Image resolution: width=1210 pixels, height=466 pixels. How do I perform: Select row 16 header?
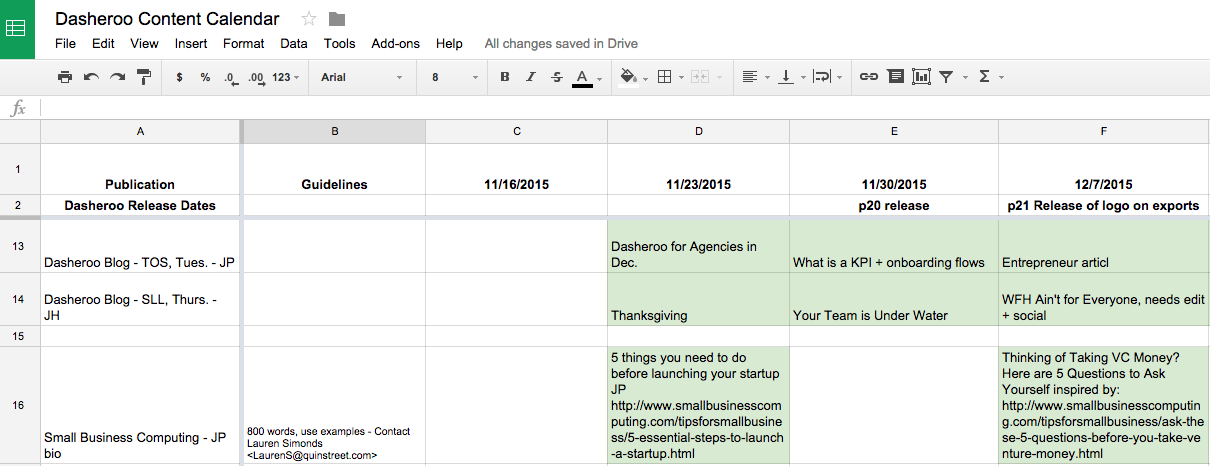19,406
